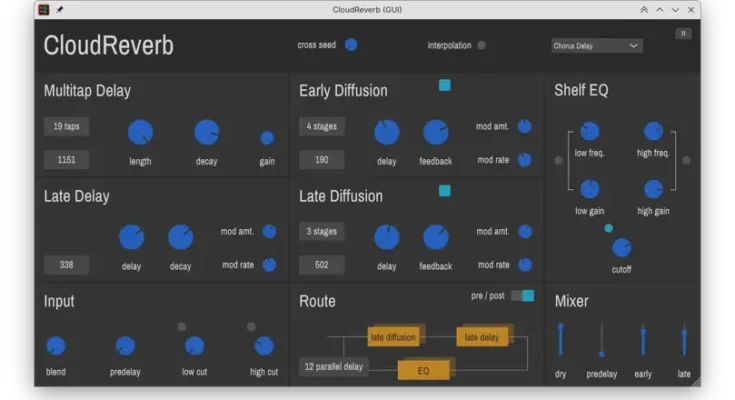This screenshot has width=735, height=400.
Task: Click the Input high cut knob
Action: click(264, 346)
